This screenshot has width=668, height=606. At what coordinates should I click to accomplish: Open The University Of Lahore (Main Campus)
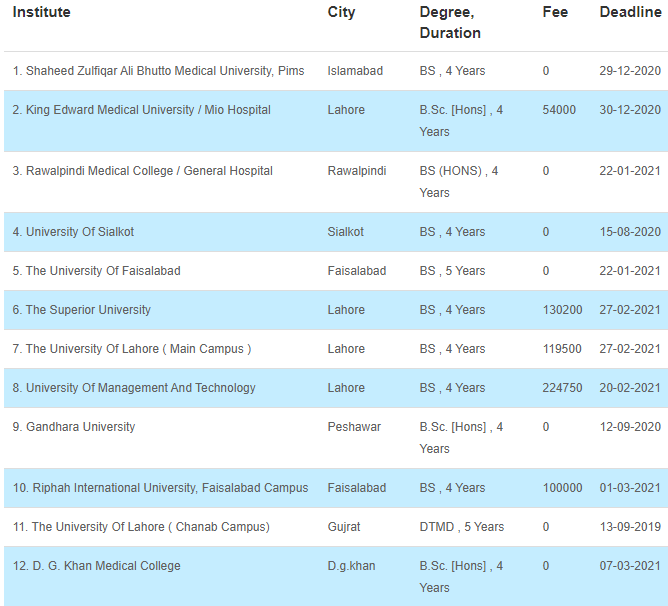[x=132, y=349]
